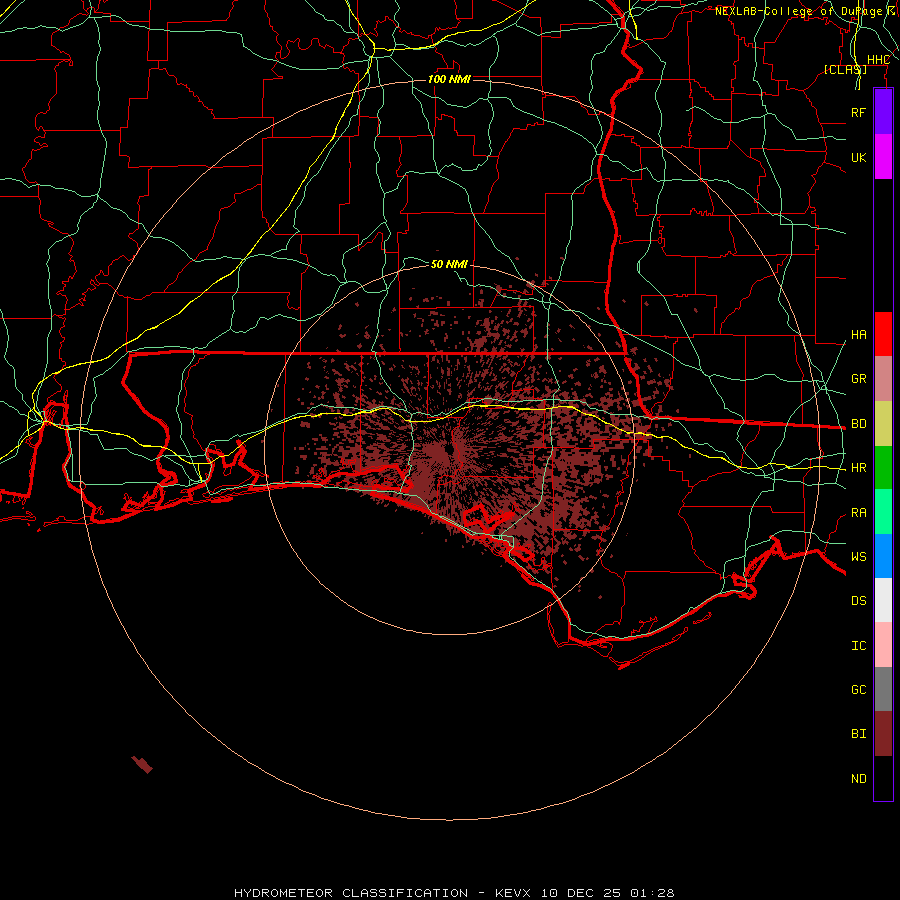900x900 pixels.
Task: Click the IC light-pink legend swatch
Action: pyautogui.click(x=883, y=645)
